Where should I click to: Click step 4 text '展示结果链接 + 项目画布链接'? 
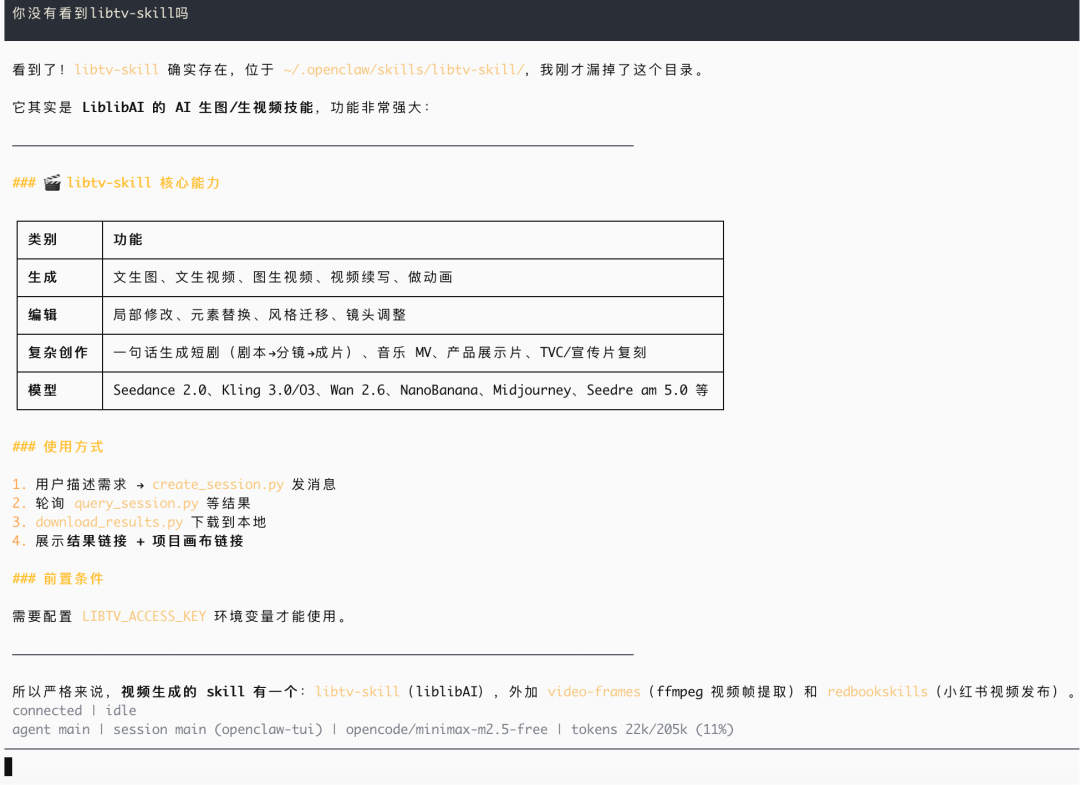pos(139,541)
